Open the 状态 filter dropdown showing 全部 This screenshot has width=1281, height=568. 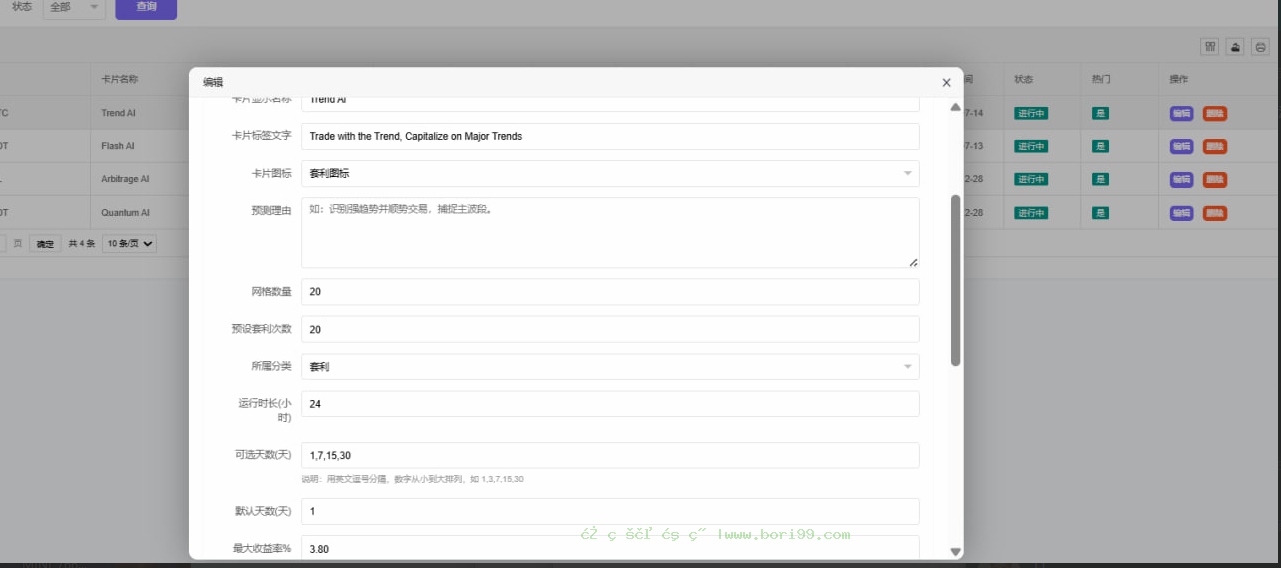(75, 7)
